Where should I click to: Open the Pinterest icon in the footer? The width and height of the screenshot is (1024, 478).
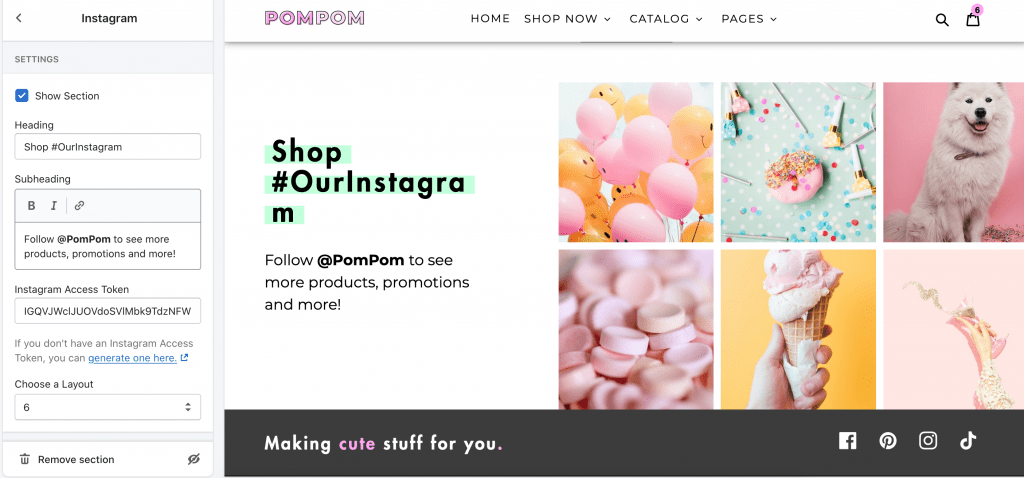tap(888, 441)
